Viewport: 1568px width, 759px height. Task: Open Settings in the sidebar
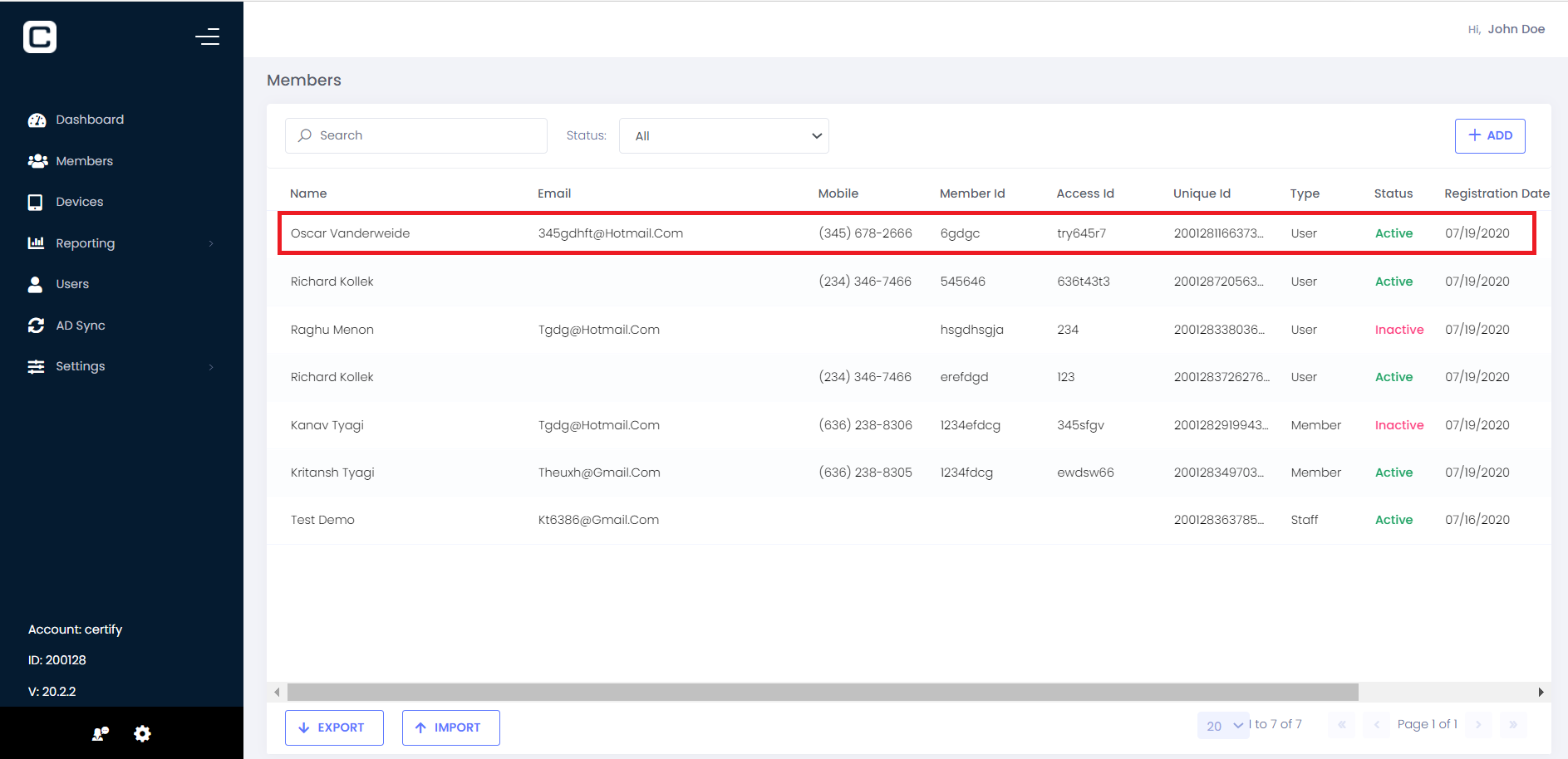coord(81,366)
